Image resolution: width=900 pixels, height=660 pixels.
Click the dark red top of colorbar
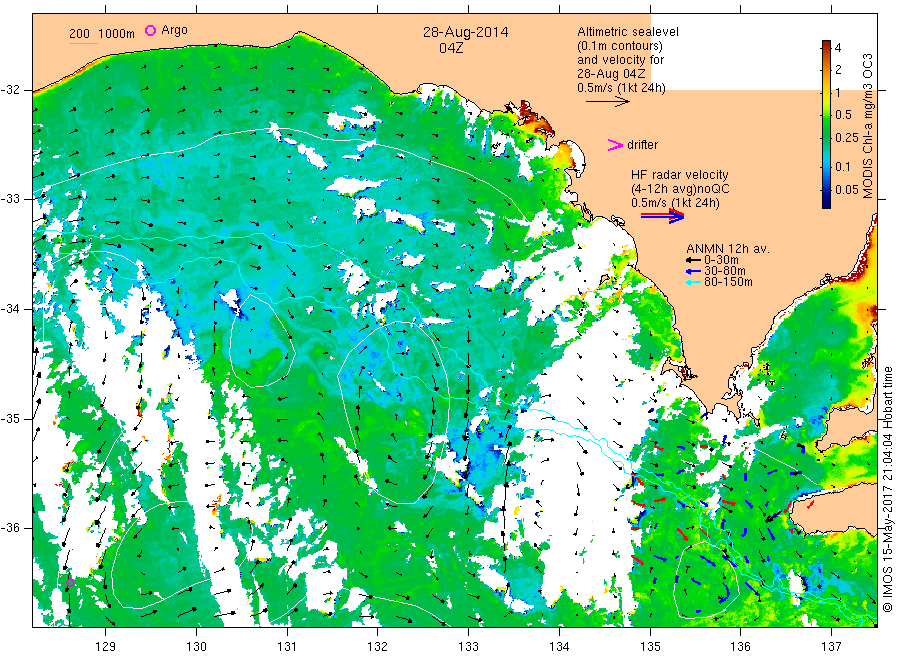point(827,44)
